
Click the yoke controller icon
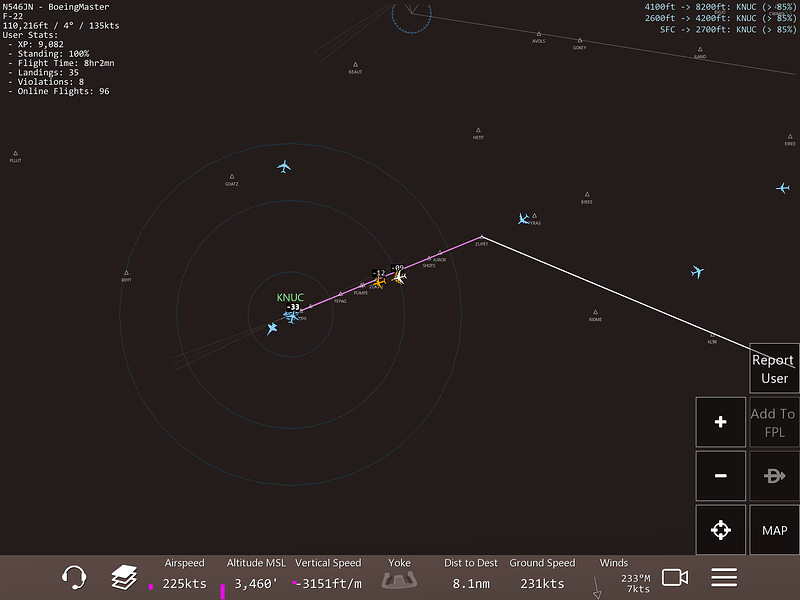tap(399, 581)
